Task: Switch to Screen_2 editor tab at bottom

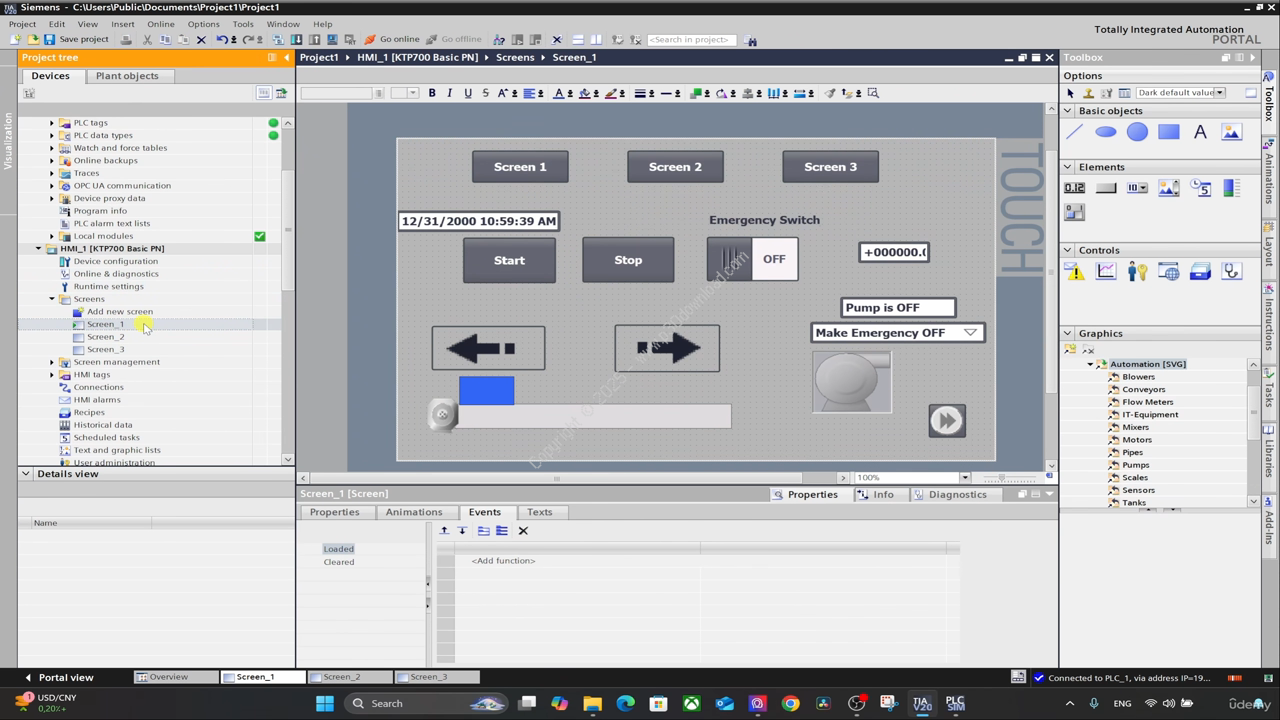Action: [x=341, y=677]
